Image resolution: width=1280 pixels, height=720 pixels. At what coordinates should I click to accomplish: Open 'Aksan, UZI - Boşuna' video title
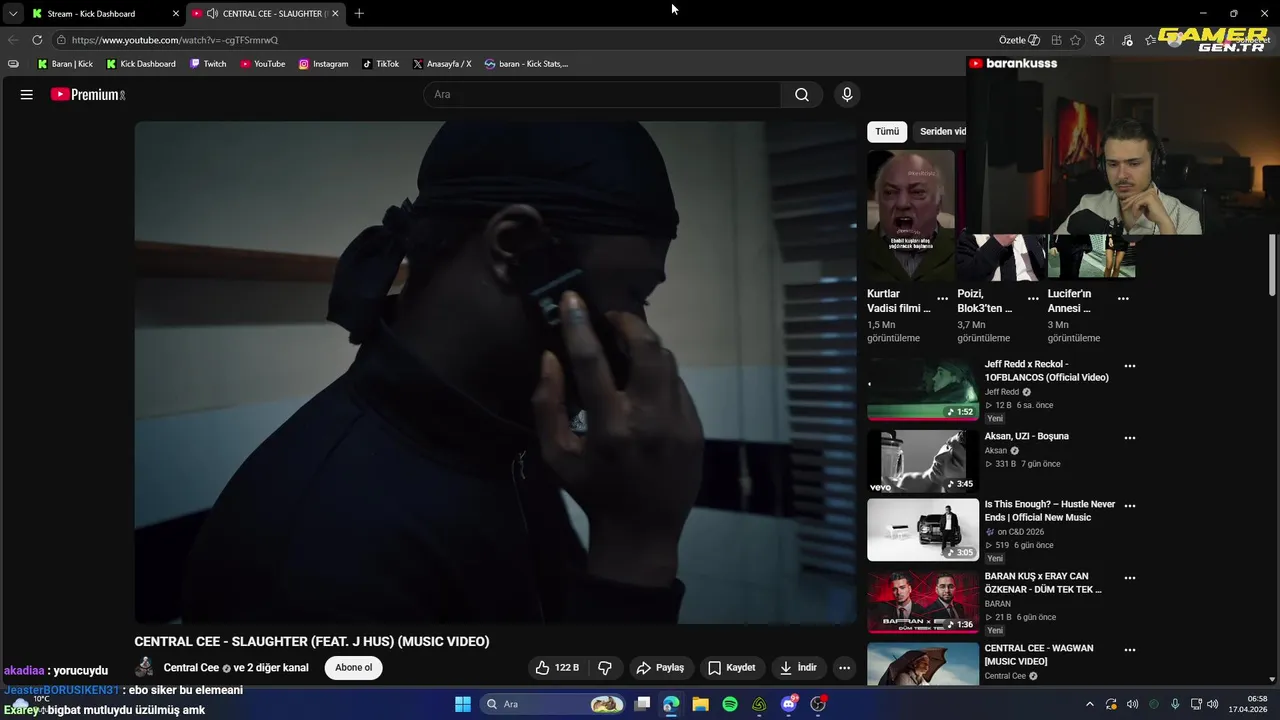1026,436
